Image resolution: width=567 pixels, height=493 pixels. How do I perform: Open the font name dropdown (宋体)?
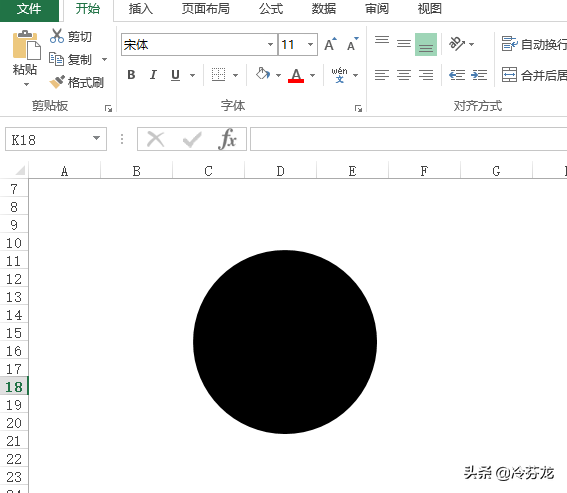[x=270, y=44]
